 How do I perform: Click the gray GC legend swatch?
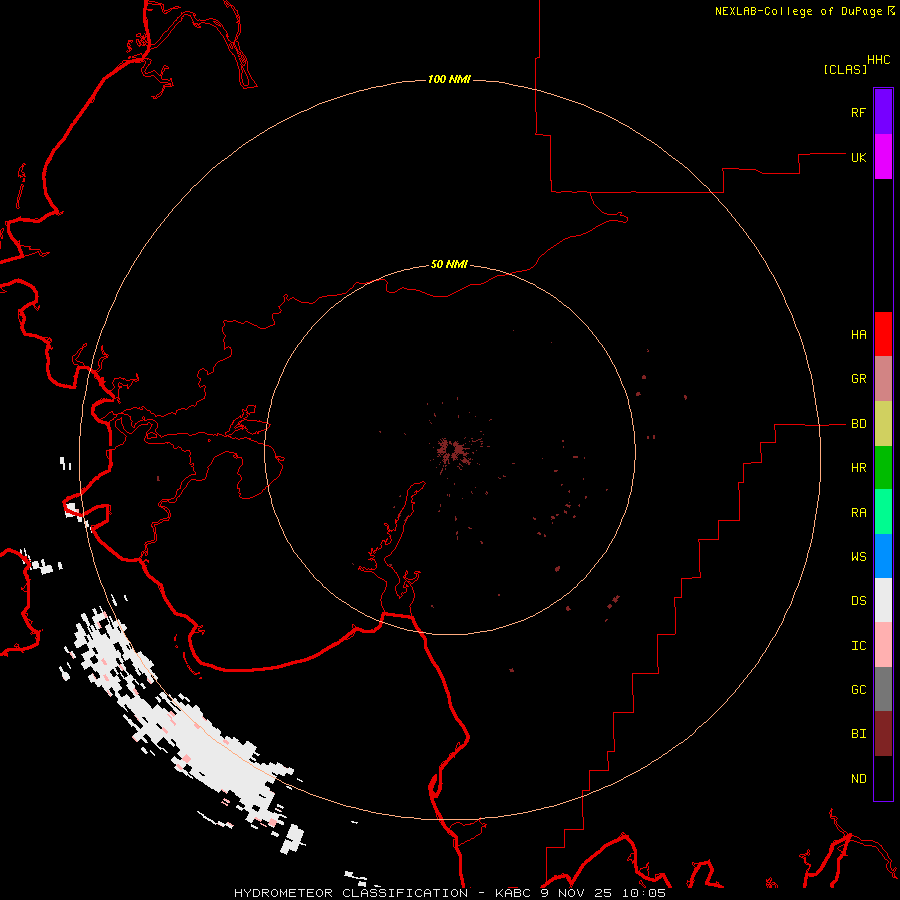click(883, 689)
